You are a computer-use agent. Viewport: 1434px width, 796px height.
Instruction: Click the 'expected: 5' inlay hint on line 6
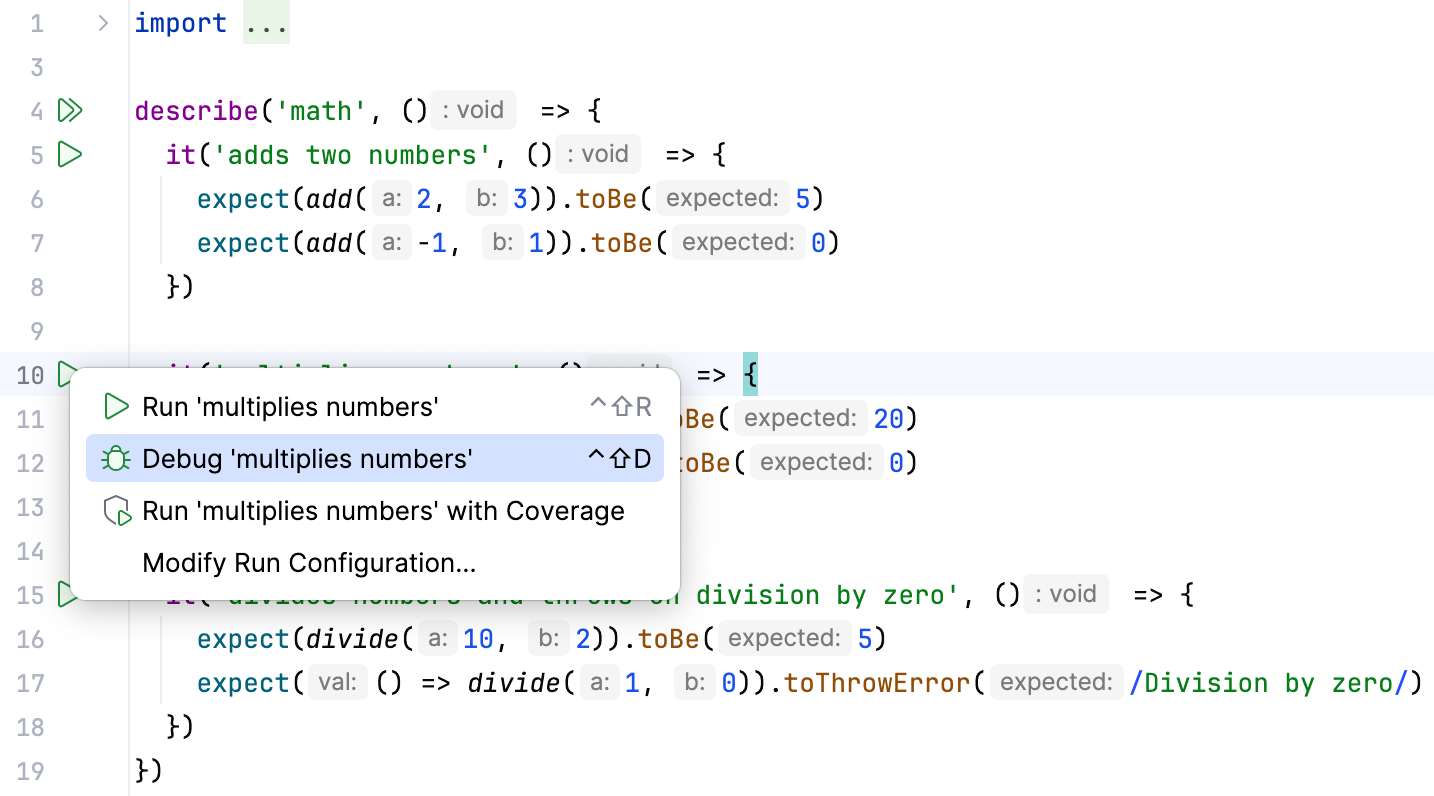[722, 198]
